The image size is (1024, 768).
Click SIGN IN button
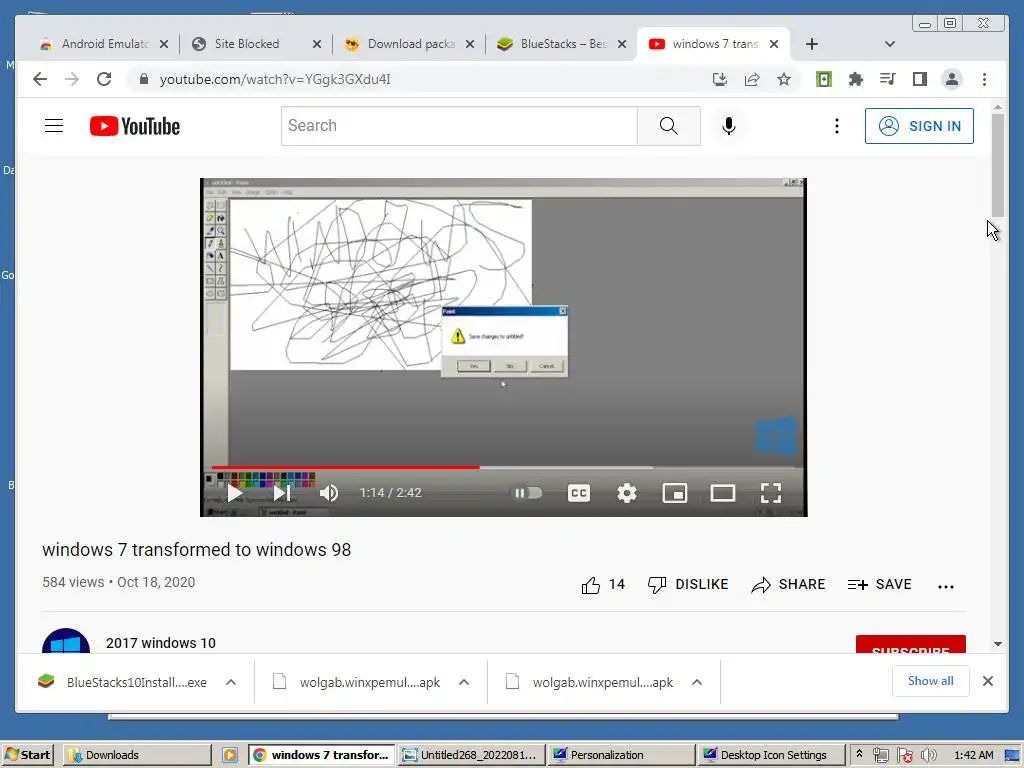click(x=919, y=126)
